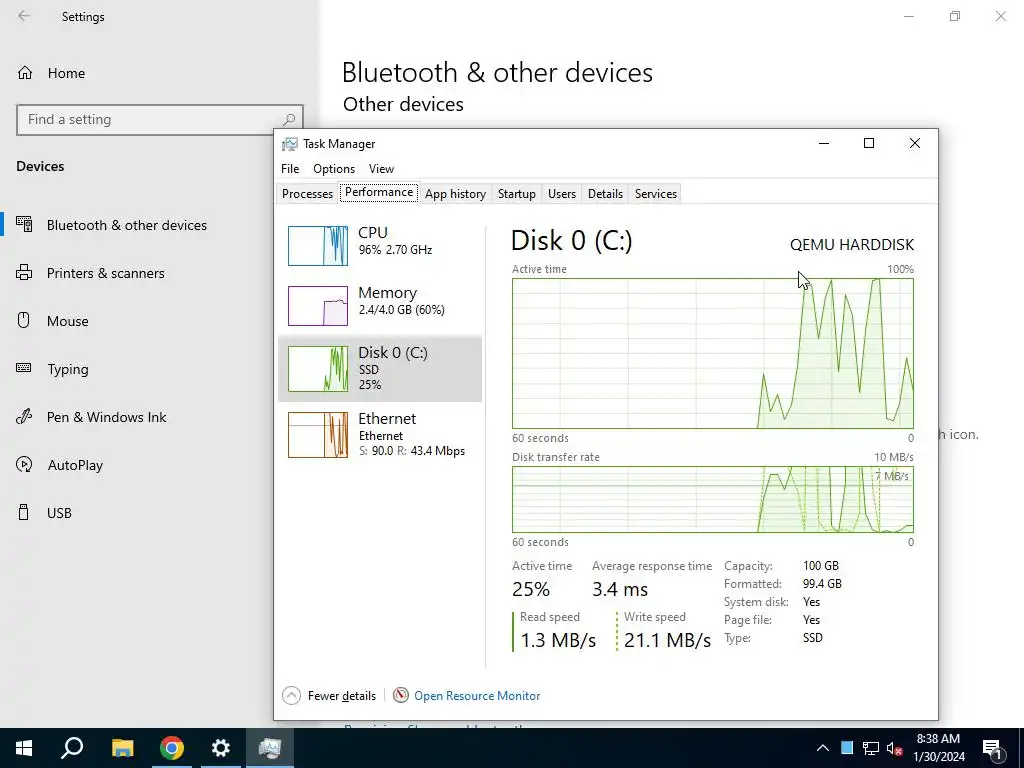Click the 100 GB capacity value
The width and height of the screenshot is (1024, 768).
click(x=821, y=566)
